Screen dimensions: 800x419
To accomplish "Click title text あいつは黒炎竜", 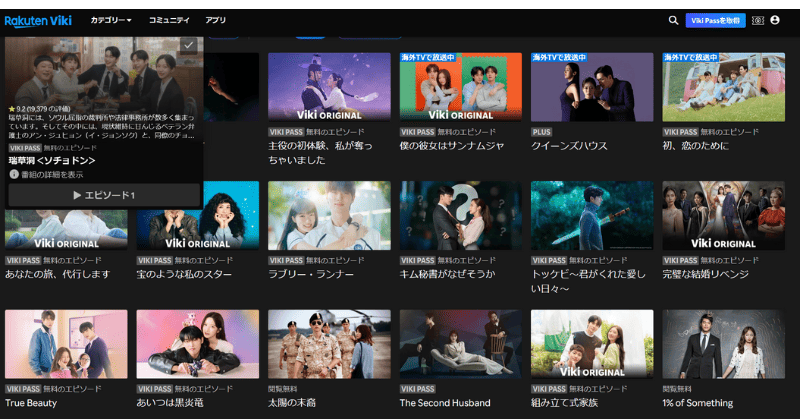I will coord(170,403).
